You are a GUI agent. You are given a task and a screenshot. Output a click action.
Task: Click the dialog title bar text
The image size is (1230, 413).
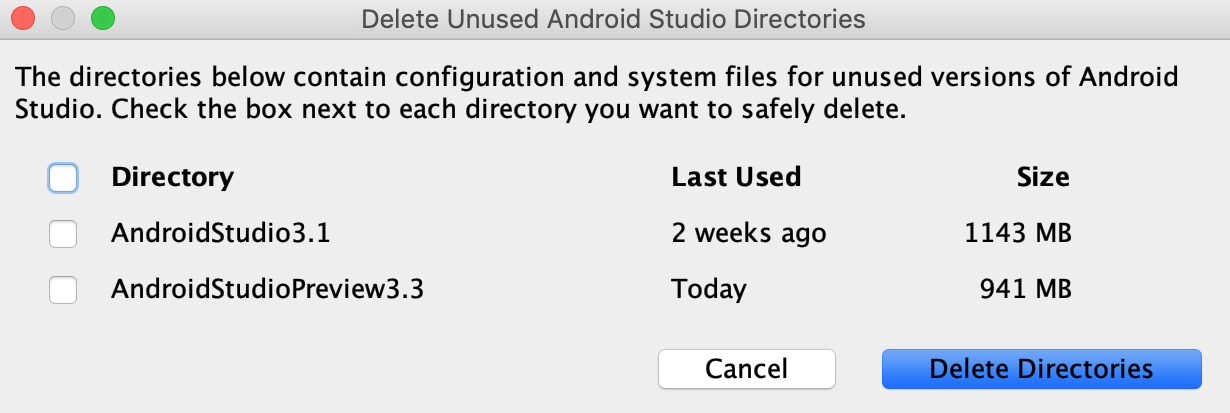pos(613,18)
